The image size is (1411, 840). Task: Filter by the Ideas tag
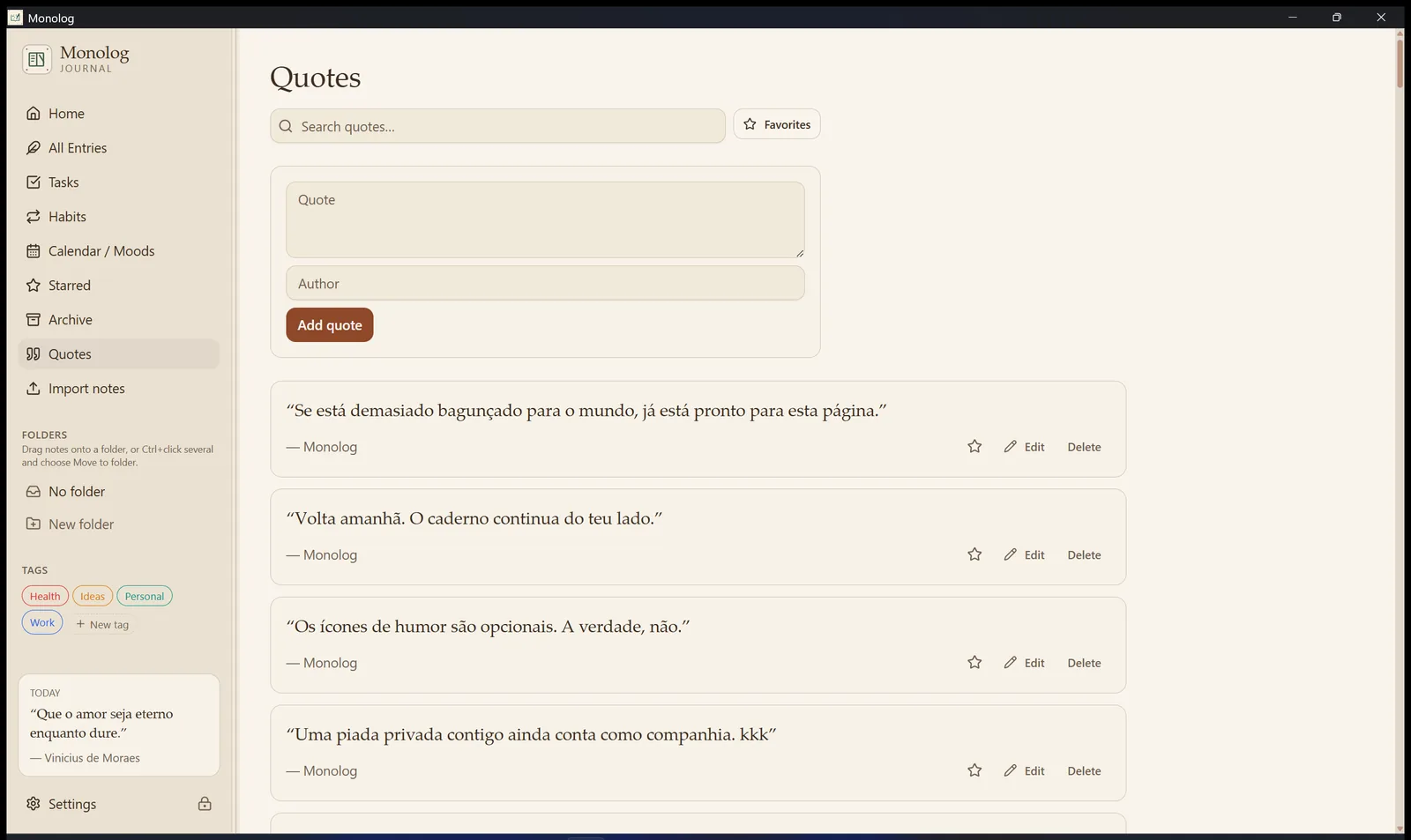[93, 597]
